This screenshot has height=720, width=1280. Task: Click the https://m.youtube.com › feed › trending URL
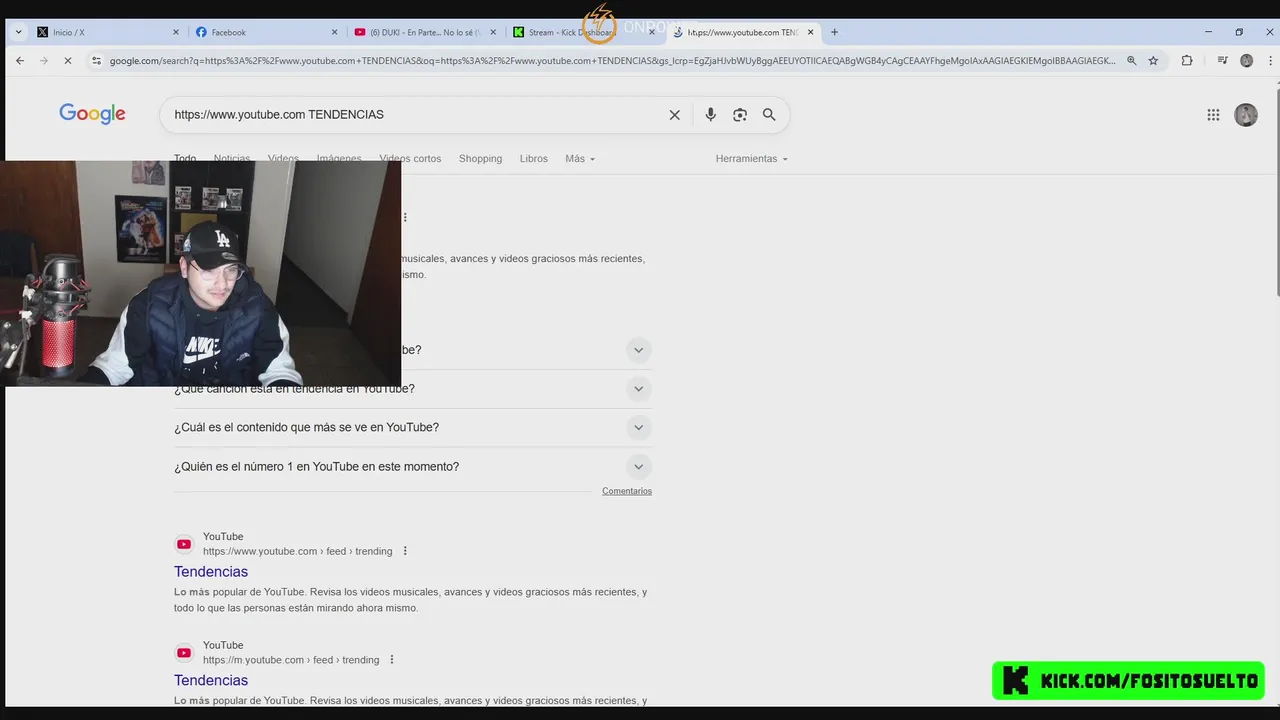point(291,660)
